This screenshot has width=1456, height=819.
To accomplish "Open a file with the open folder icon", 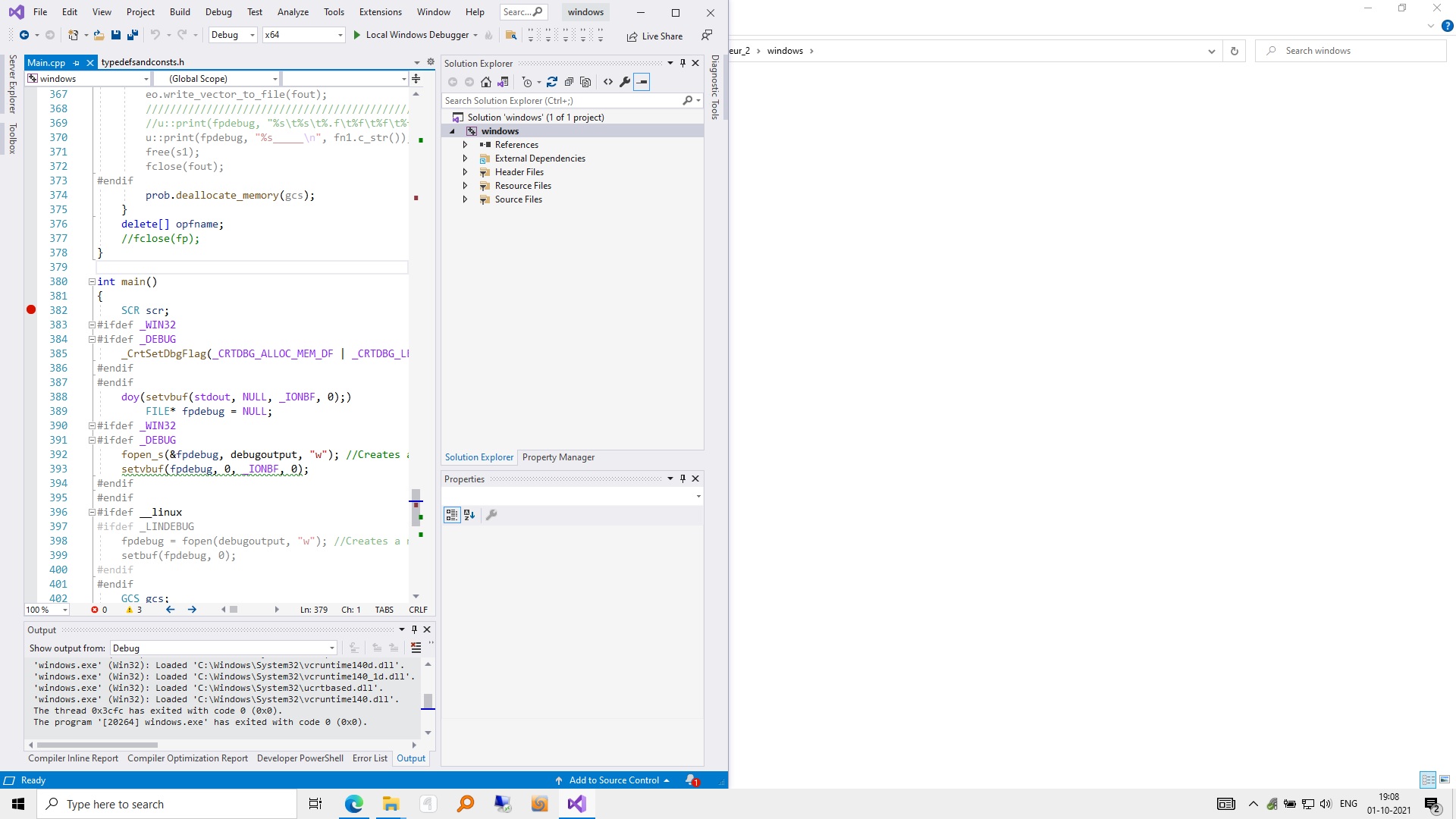I will click(x=99, y=35).
